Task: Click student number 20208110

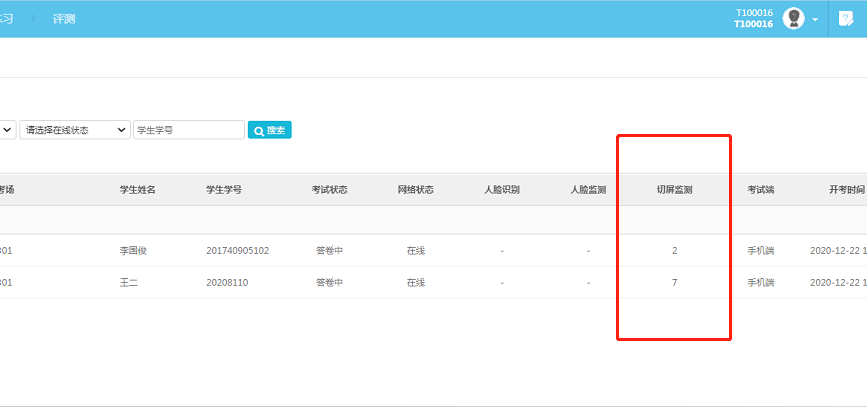Action: pos(227,283)
